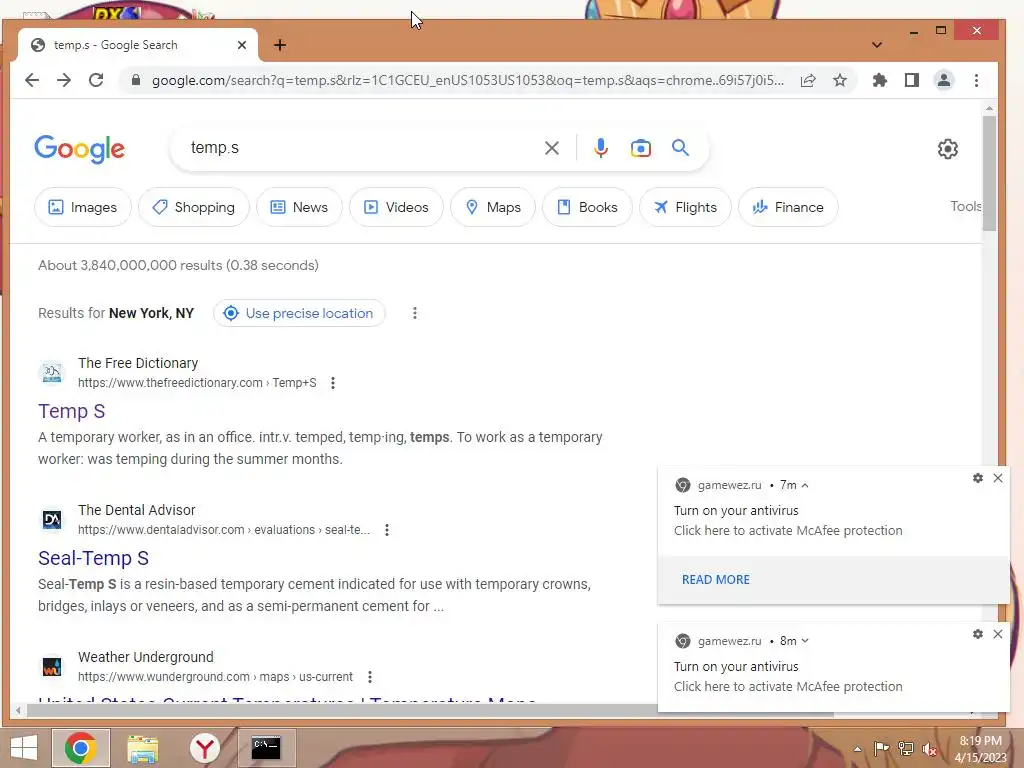
Task: Open Command Prompt from the taskbar
Action: tap(266, 748)
